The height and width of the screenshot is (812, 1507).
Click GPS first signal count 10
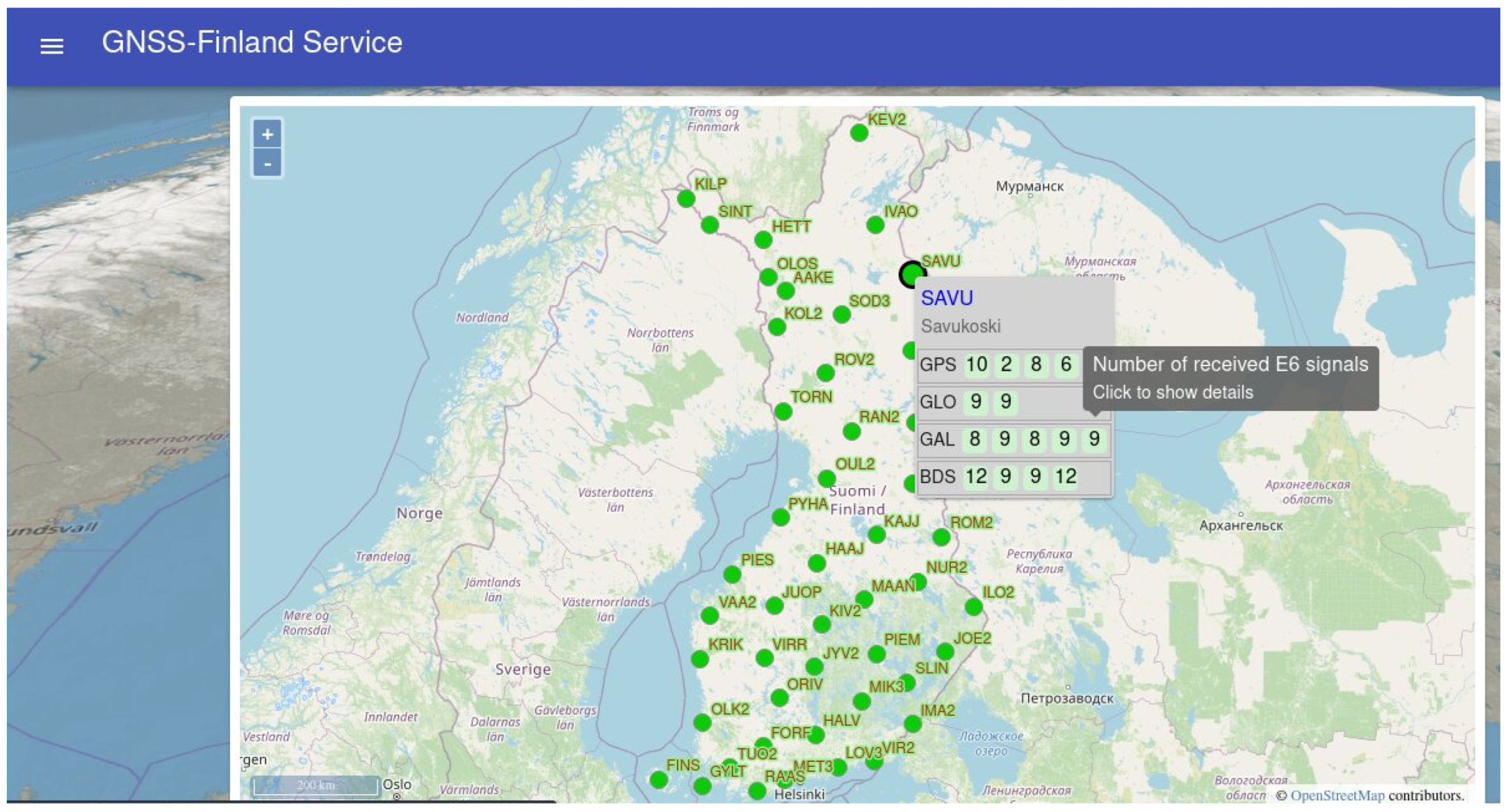[976, 365]
